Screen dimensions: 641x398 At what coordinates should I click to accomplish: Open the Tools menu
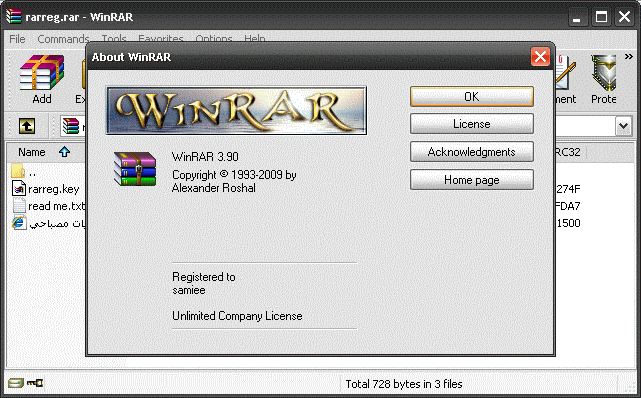point(114,38)
